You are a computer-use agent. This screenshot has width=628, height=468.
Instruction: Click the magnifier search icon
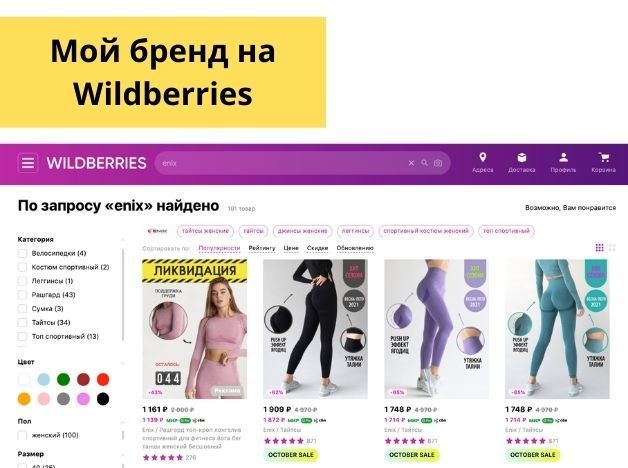pyautogui.click(x=425, y=163)
